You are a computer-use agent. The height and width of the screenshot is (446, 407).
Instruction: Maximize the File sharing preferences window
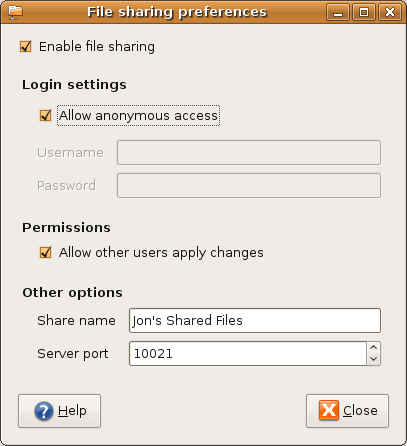click(364, 12)
